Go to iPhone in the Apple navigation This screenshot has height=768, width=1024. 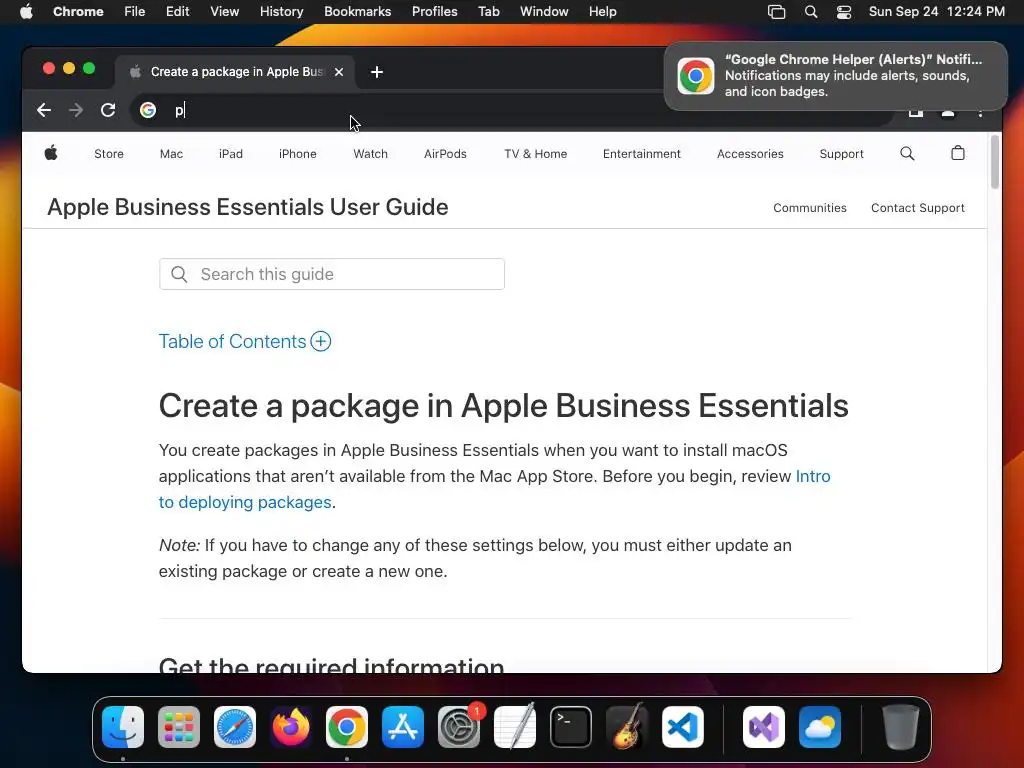[298, 153]
